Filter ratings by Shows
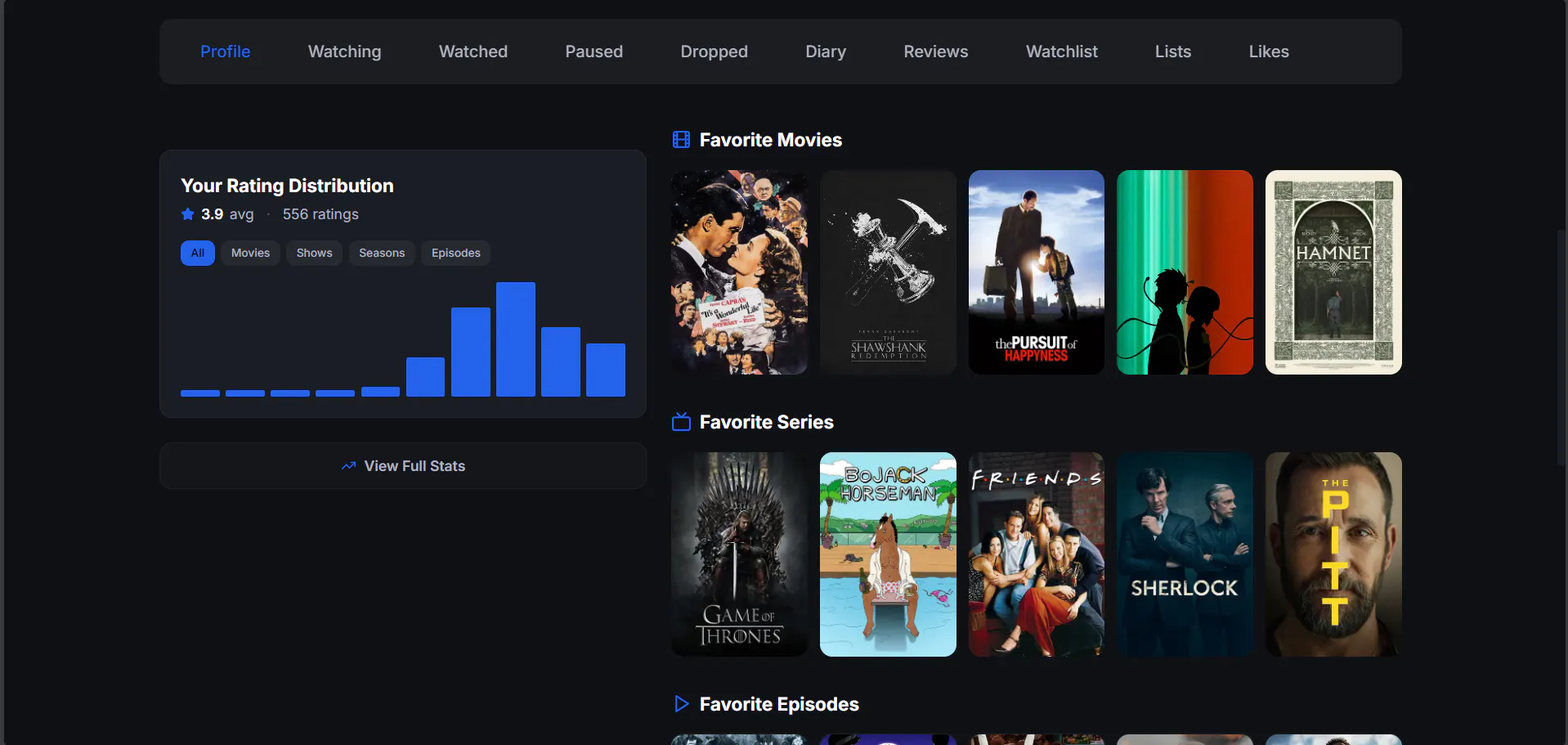Image resolution: width=1568 pixels, height=745 pixels. point(314,253)
